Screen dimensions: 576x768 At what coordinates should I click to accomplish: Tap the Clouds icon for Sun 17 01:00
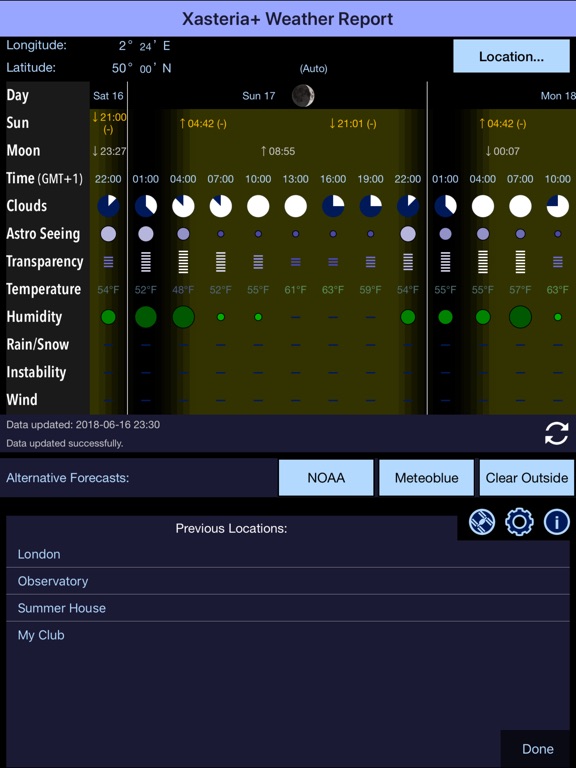(x=146, y=206)
